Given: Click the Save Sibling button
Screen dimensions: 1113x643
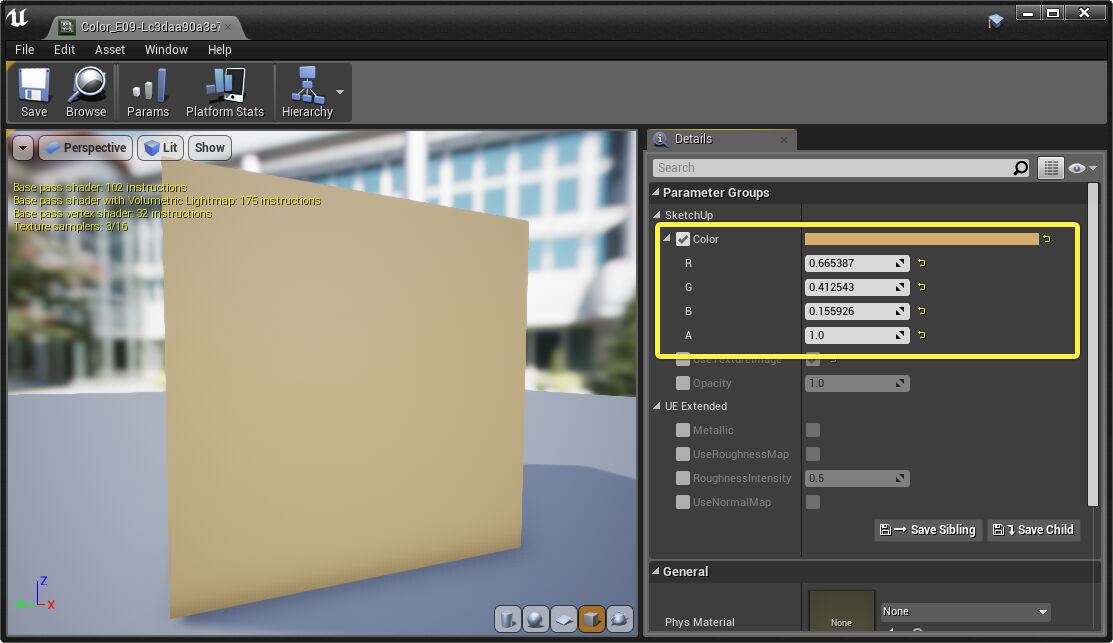Looking at the screenshot, I should pos(927,530).
